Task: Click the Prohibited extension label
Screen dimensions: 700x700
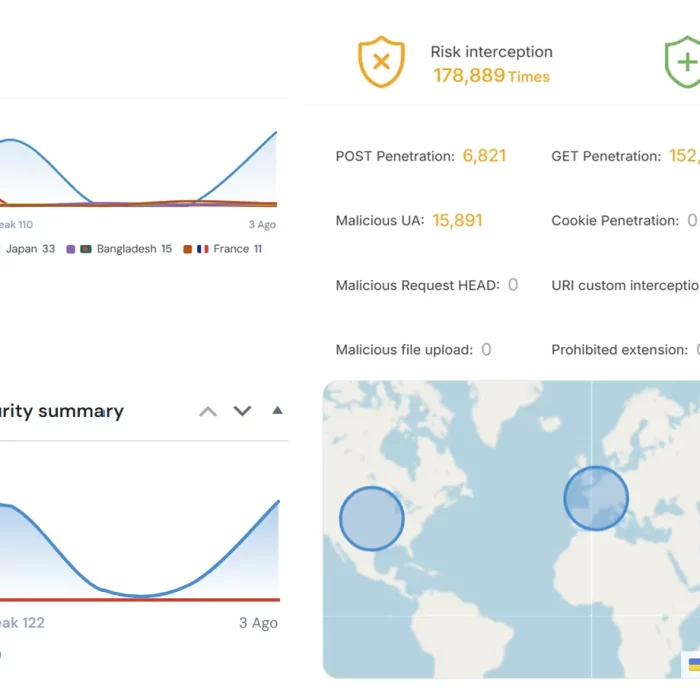Action: click(620, 350)
